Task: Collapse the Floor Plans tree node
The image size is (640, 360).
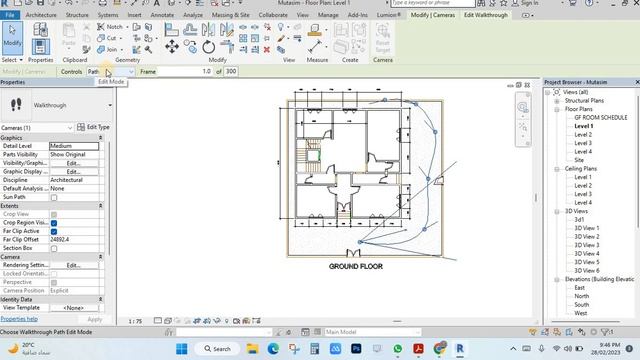Action: point(557,109)
